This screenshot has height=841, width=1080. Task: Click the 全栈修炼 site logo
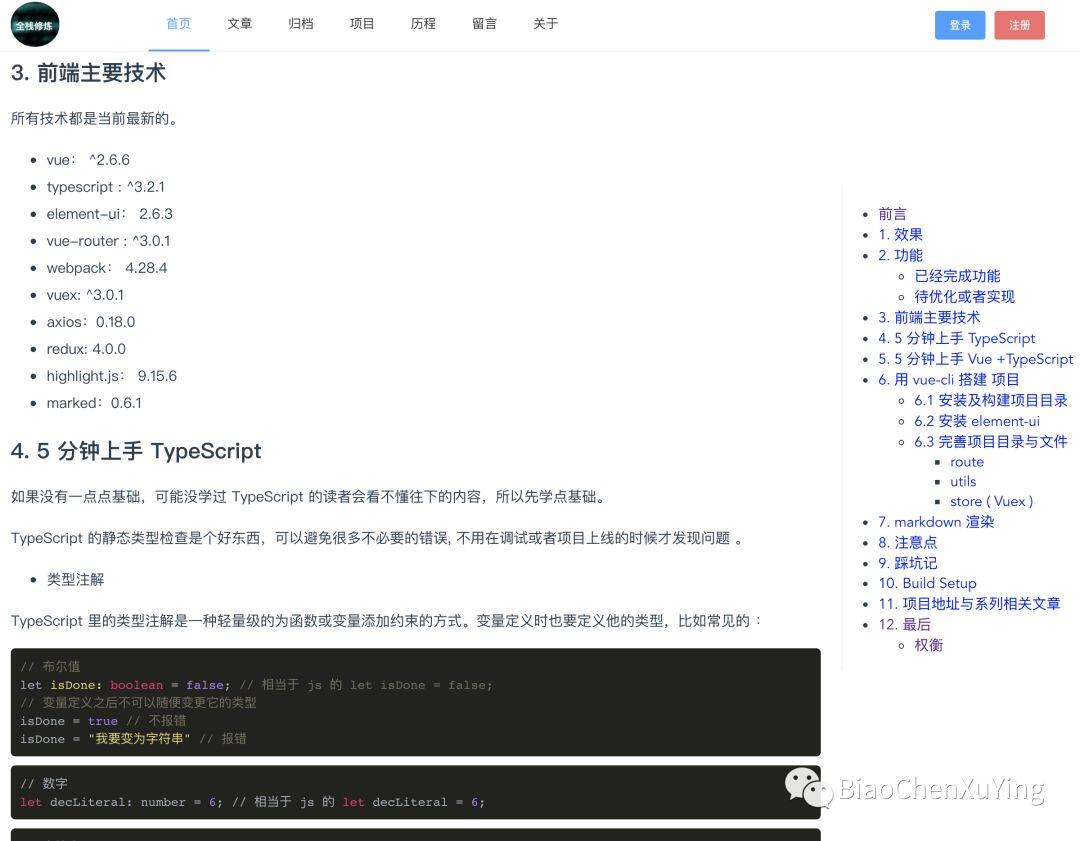point(35,25)
